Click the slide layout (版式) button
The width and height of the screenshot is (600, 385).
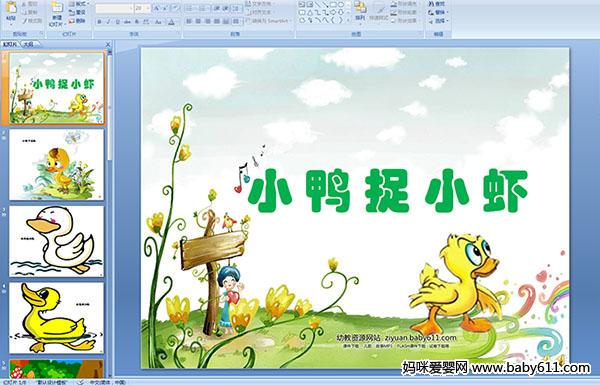coord(78,4)
